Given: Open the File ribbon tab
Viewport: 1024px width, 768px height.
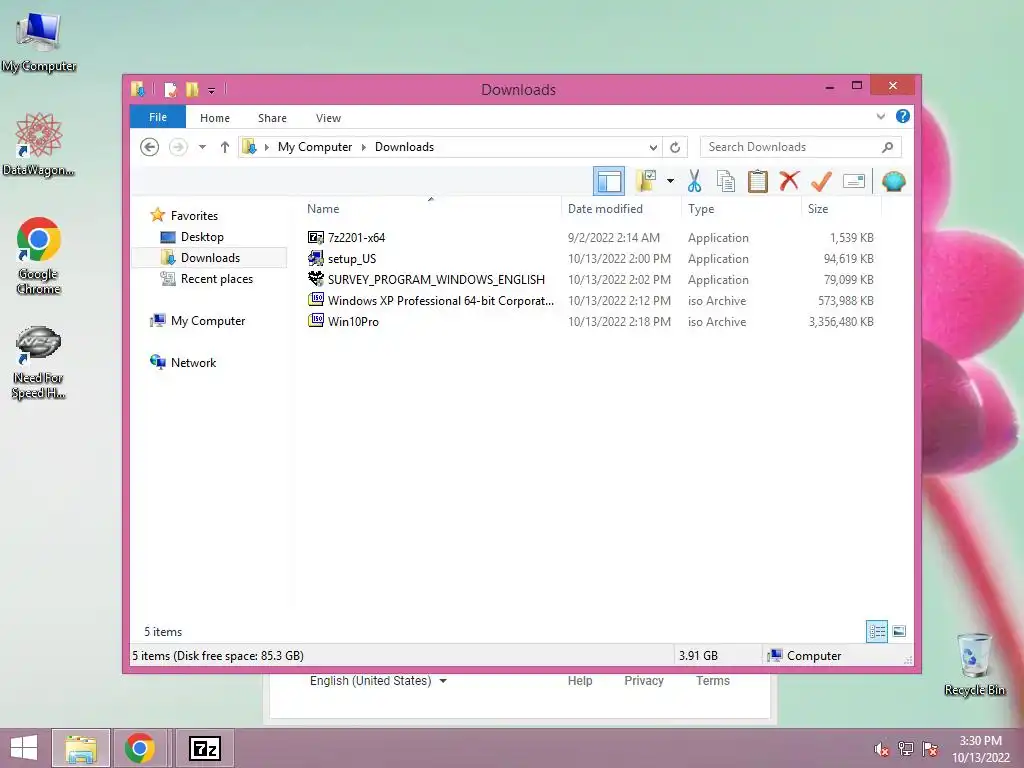Looking at the screenshot, I should point(157,117).
